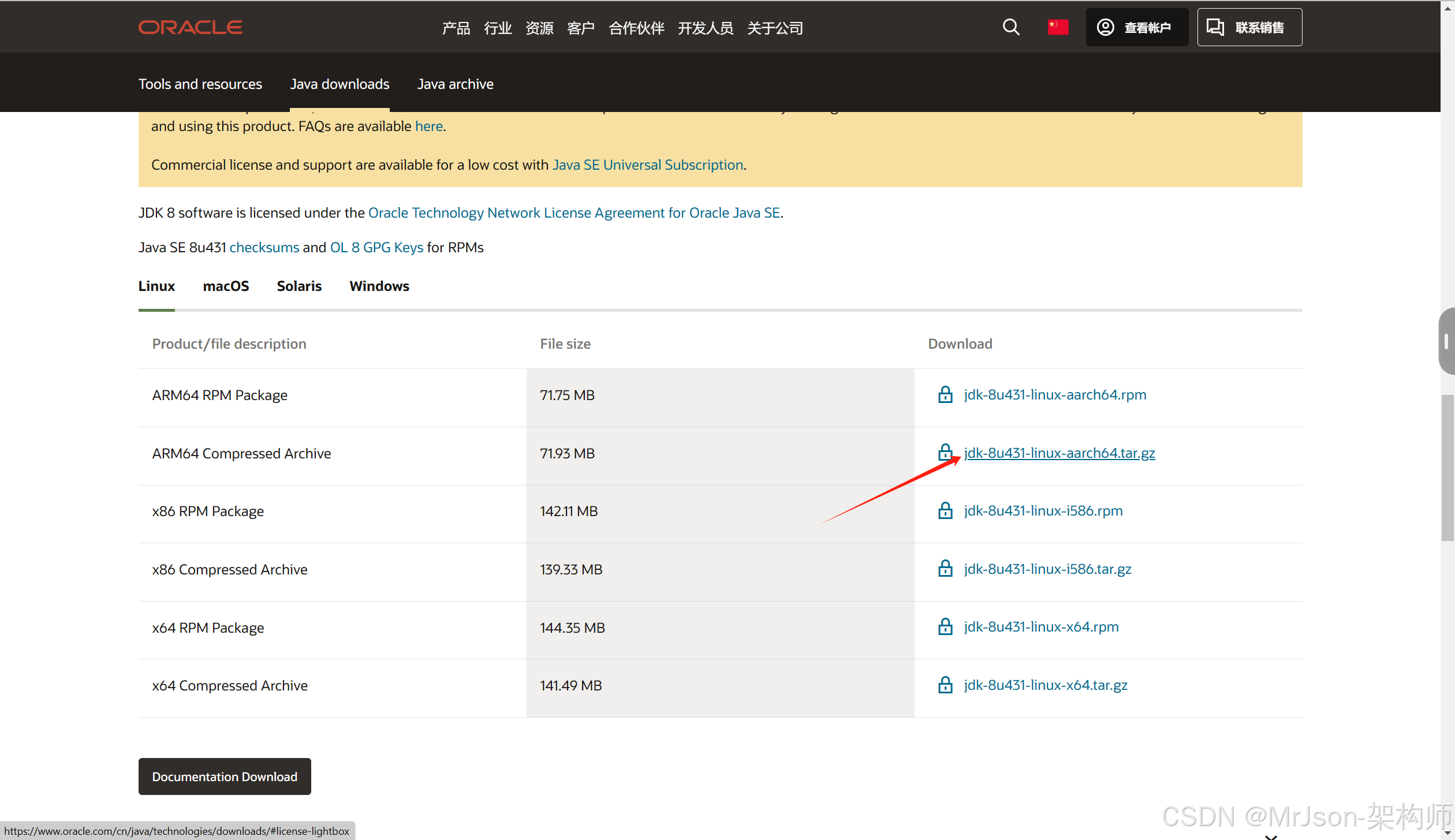Screen dimensions: 1455x840
Task: Click lock icon beside jdk-8u431-linux-aarch64.rpm
Action: [x=945, y=395]
